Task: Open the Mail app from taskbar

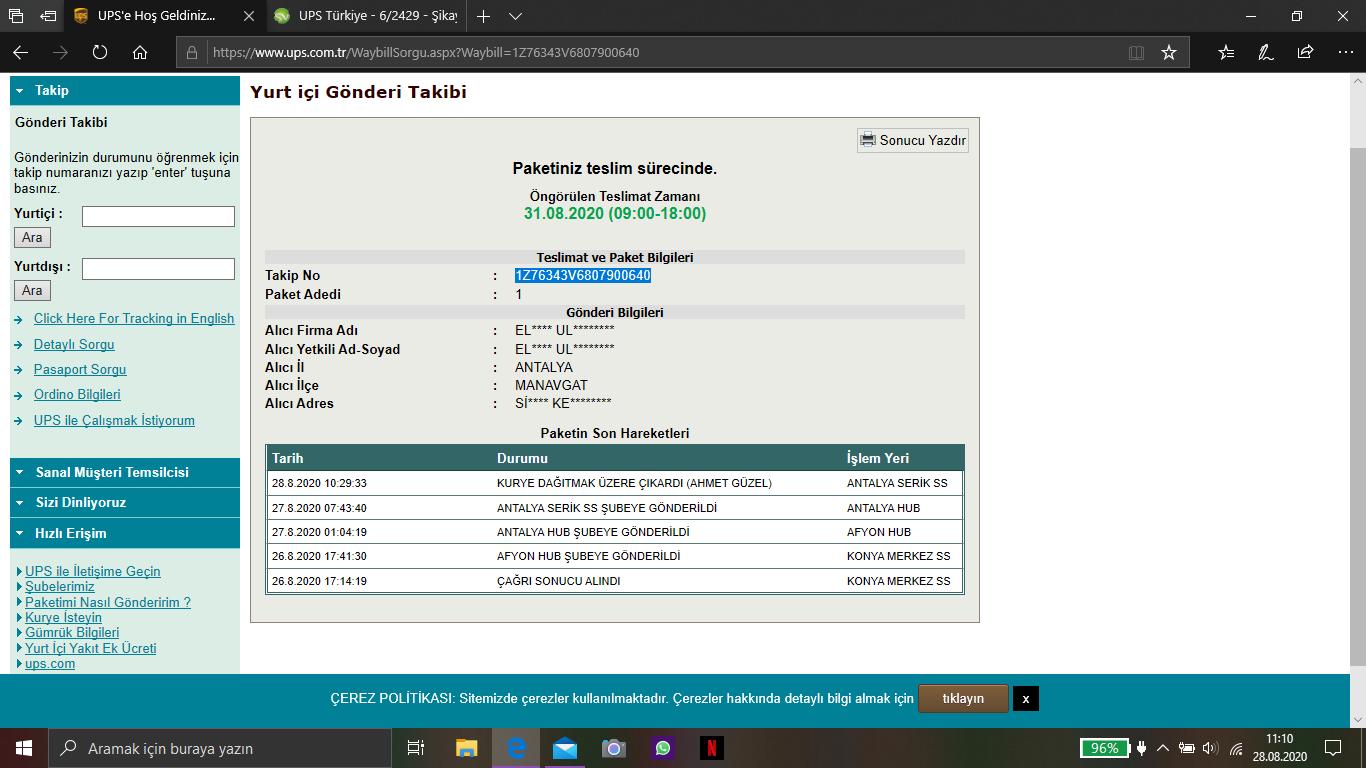Action: (x=565, y=748)
